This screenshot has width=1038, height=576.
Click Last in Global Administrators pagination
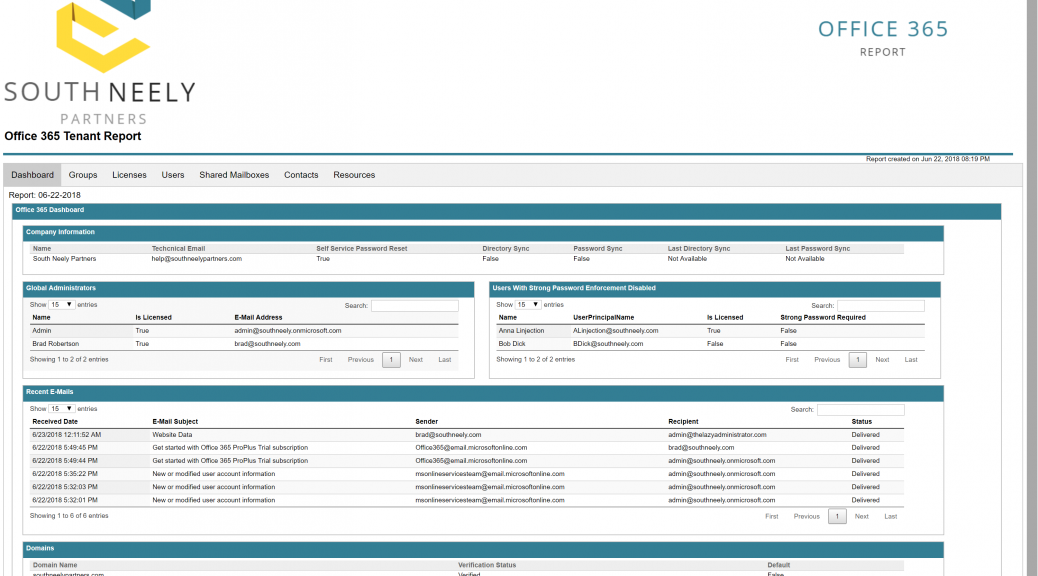445,360
